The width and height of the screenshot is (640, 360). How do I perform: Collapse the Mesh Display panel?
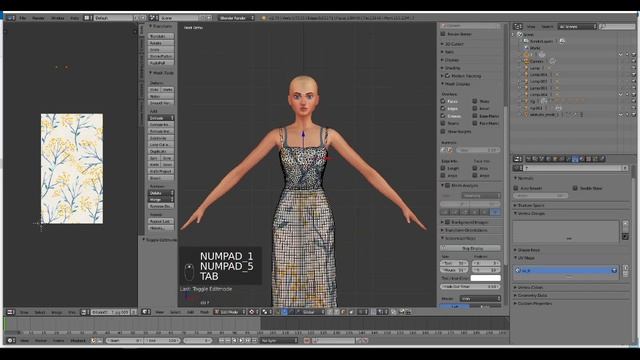(x=455, y=84)
